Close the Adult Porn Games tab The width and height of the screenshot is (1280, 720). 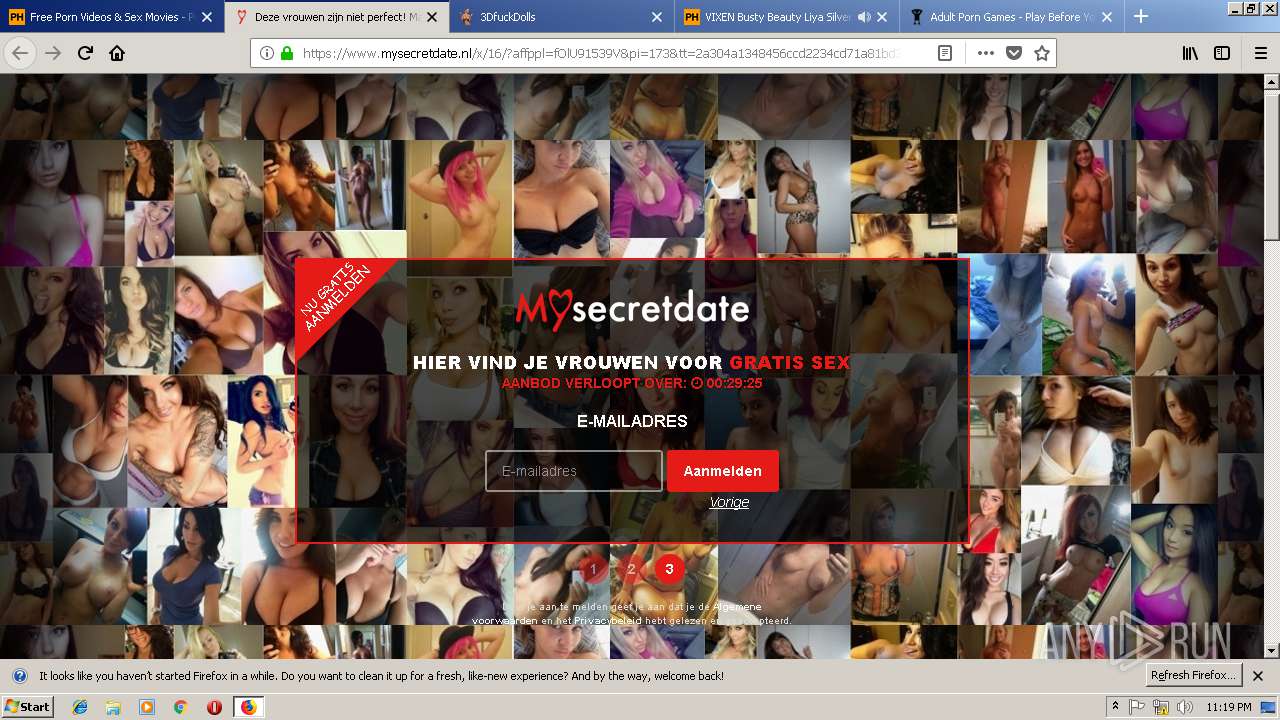[x=1109, y=17]
